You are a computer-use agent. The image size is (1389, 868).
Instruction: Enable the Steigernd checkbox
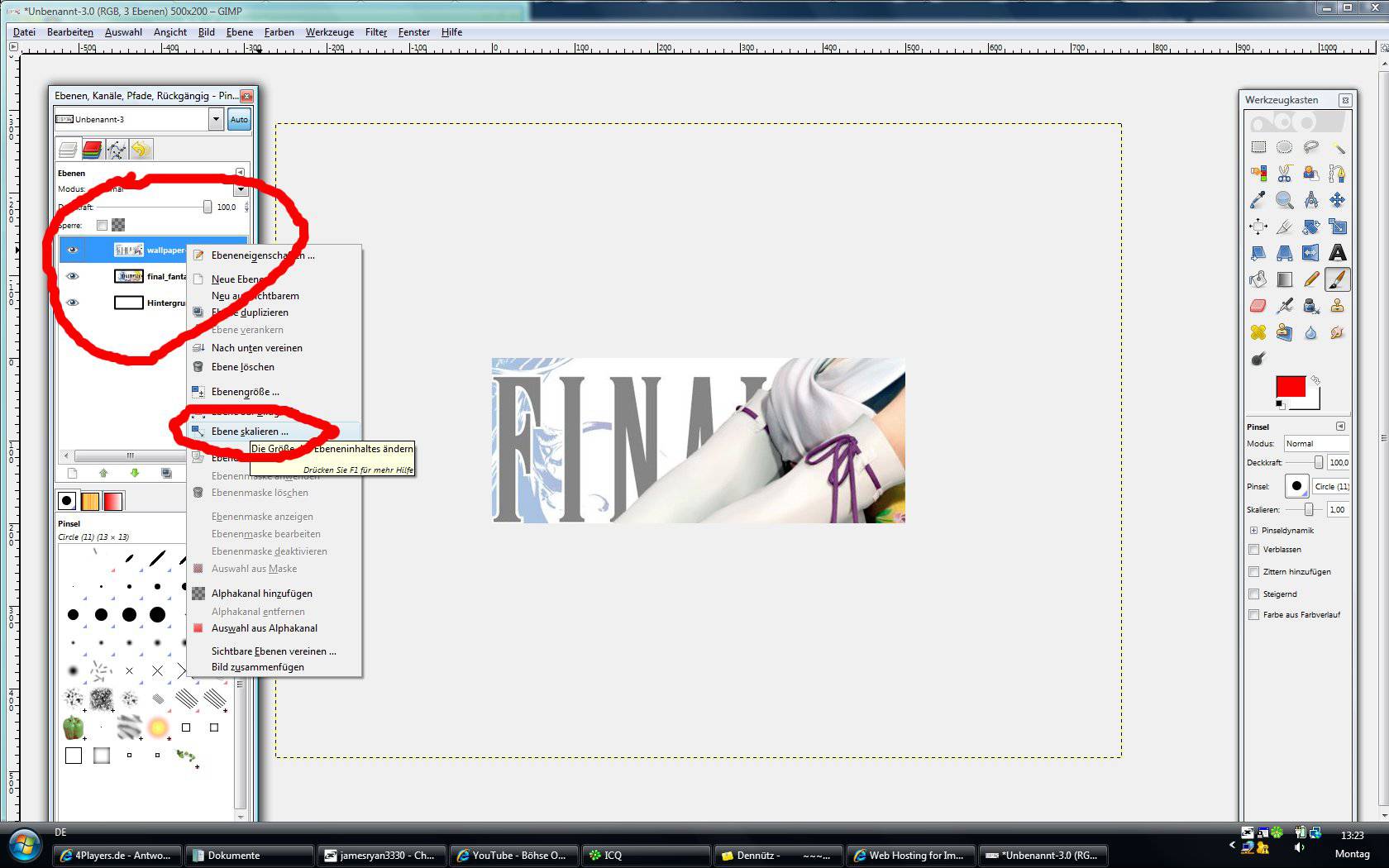pyautogui.click(x=1254, y=594)
